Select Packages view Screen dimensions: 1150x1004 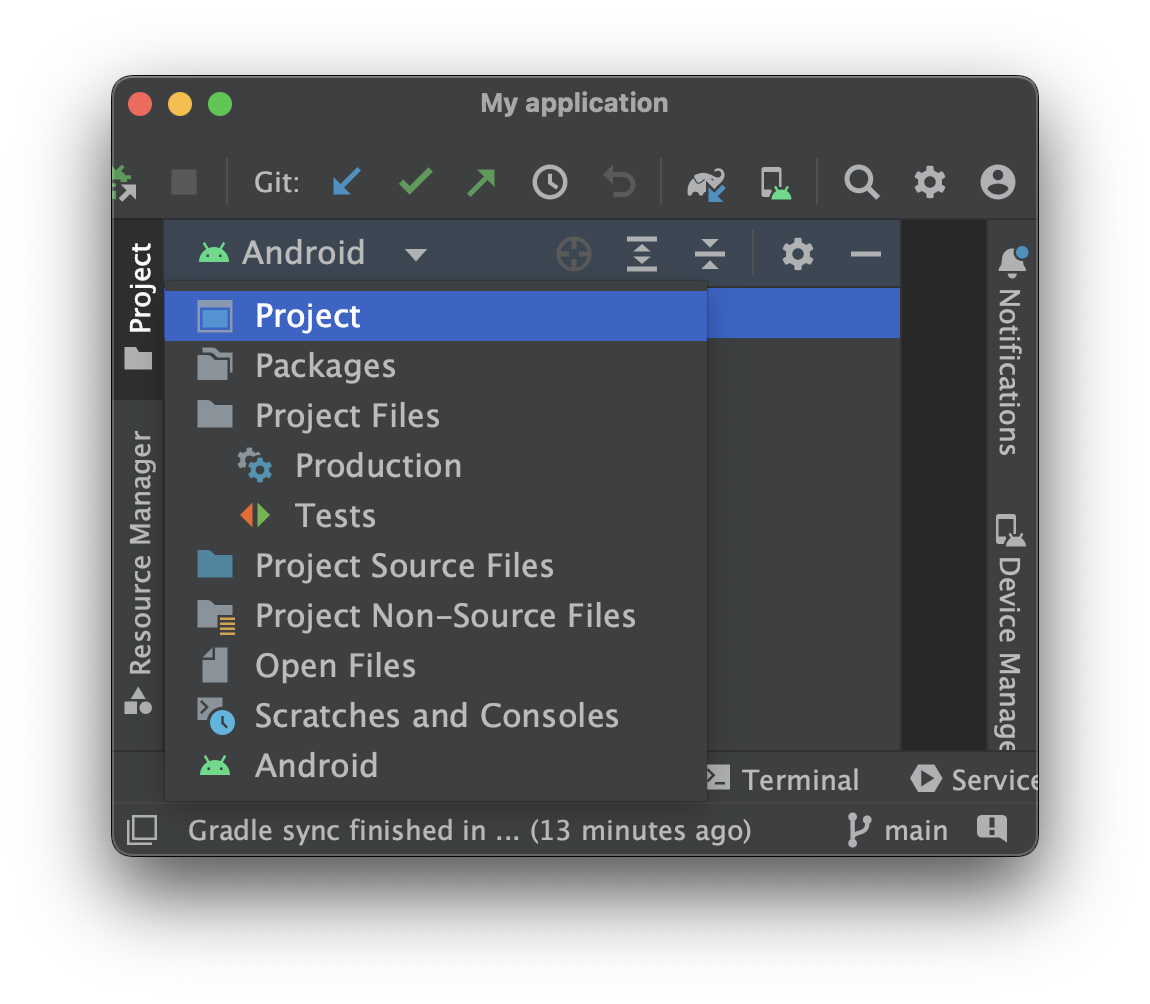436,365
